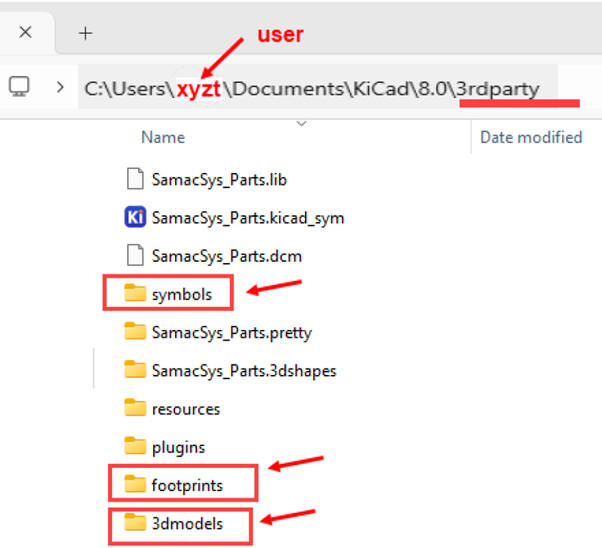This screenshot has width=602, height=548.
Task: Collapse sort arrow above the Name column
Action: (x=301, y=124)
